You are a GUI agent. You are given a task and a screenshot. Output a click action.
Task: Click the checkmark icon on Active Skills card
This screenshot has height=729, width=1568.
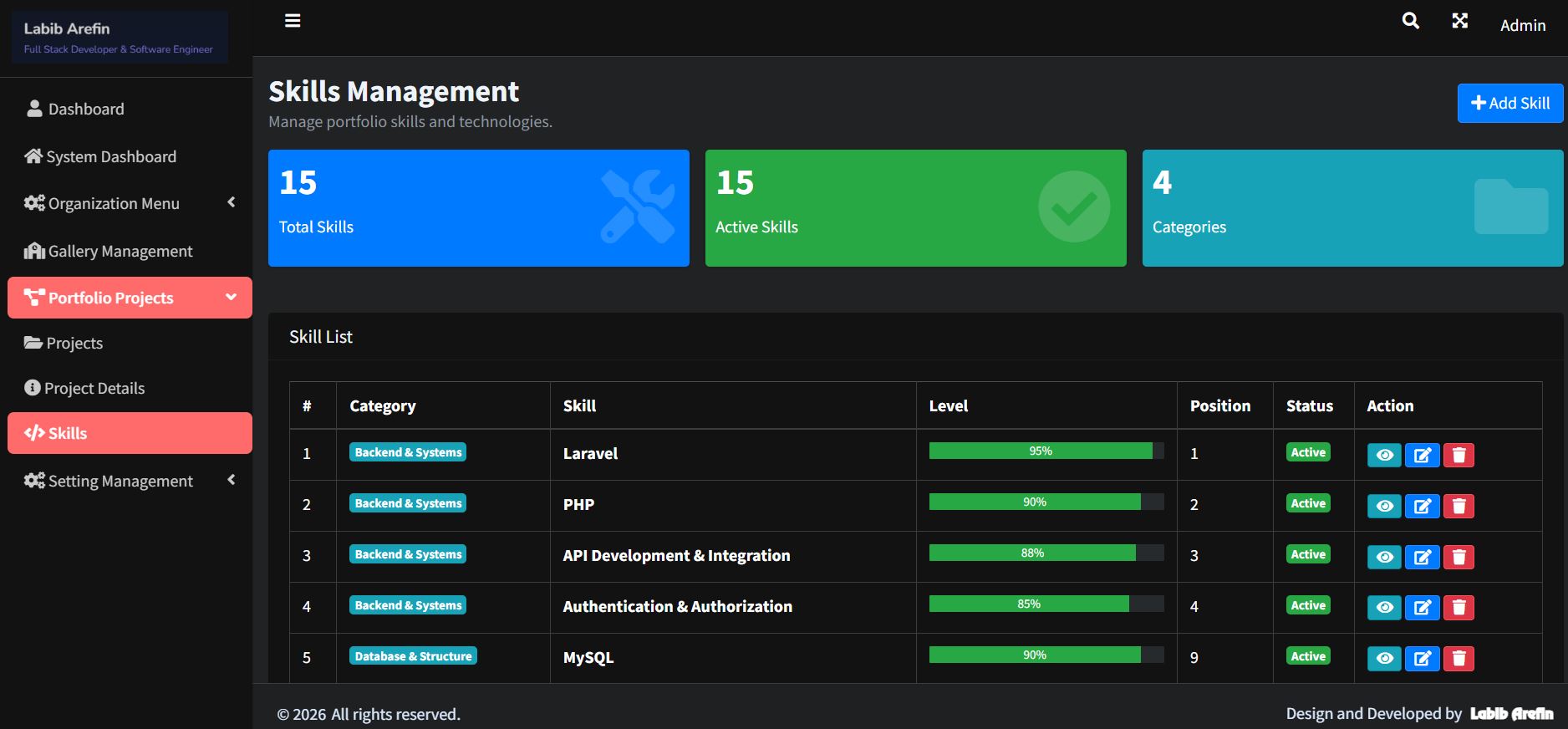[1074, 206]
